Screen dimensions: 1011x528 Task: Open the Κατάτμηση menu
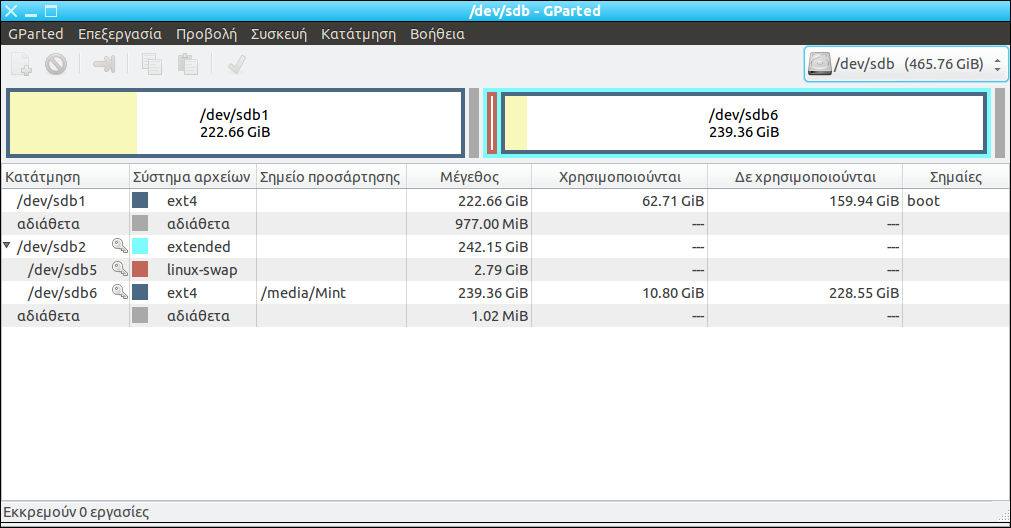point(358,34)
